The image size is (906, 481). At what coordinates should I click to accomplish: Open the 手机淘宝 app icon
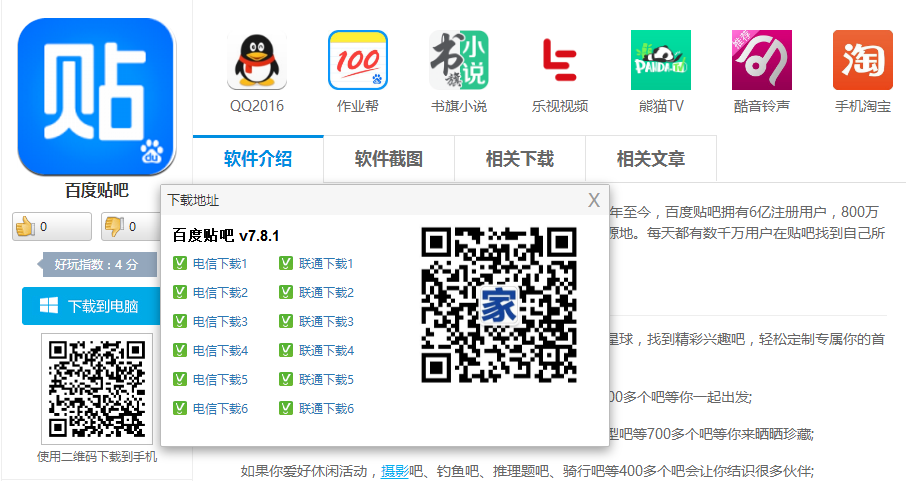coord(863,60)
